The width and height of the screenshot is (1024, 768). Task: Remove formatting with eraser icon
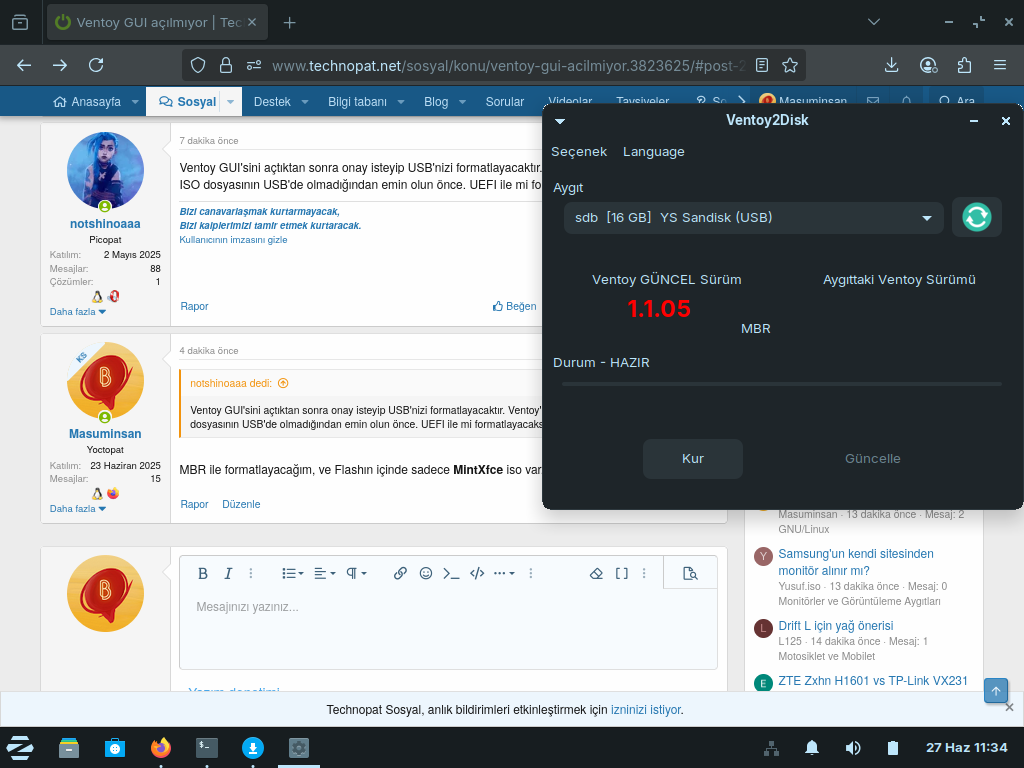pyautogui.click(x=596, y=573)
